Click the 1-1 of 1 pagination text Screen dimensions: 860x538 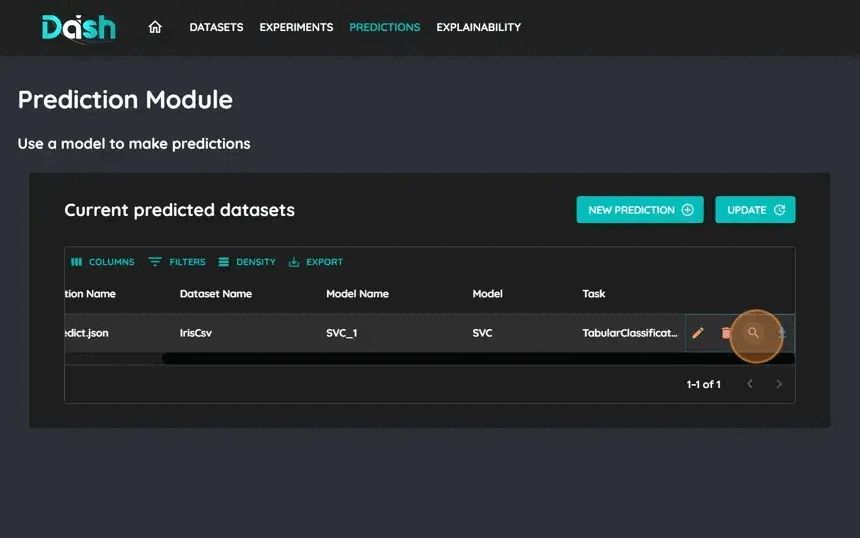[704, 384]
